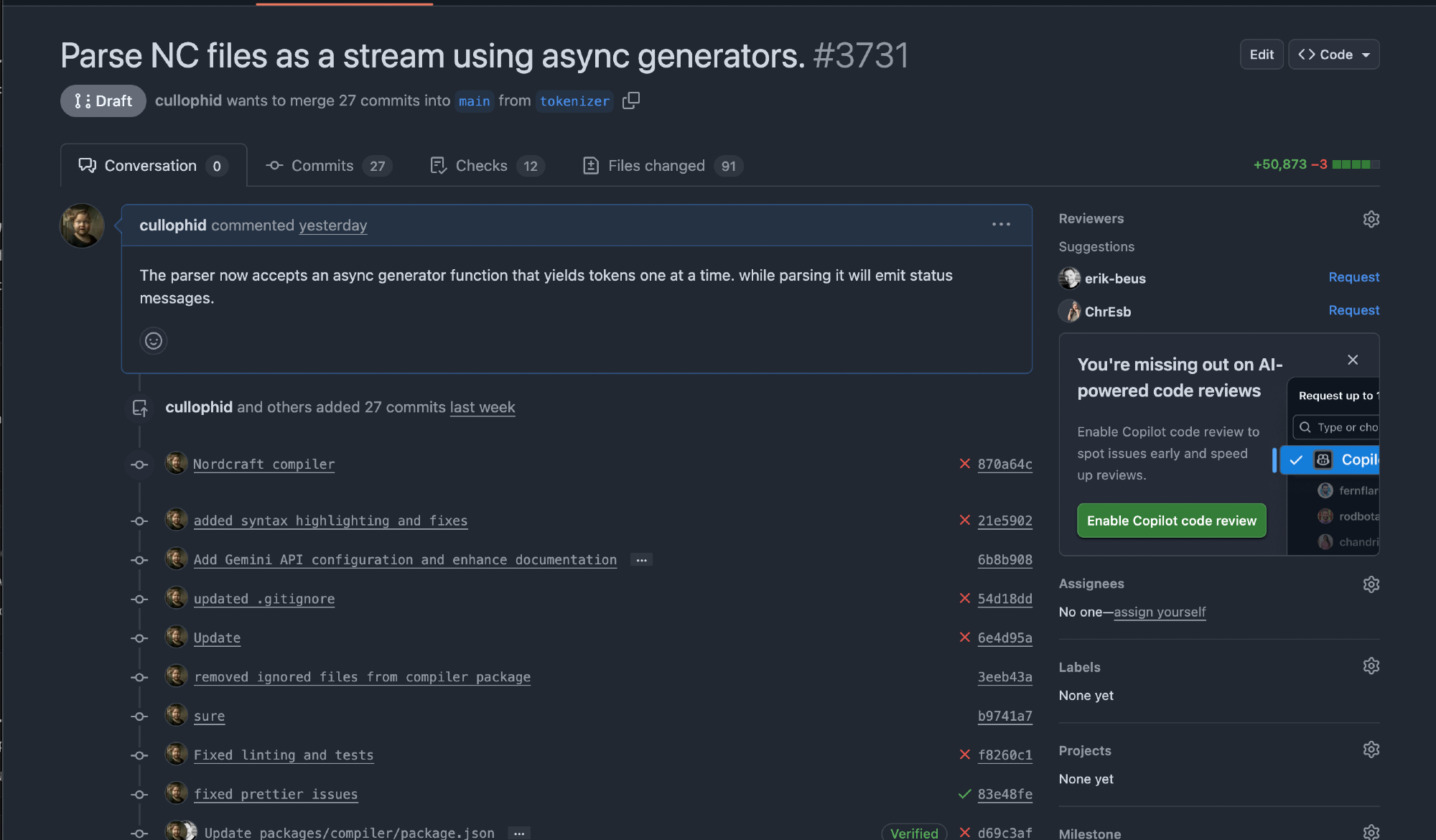Image resolution: width=1436 pixels, height=840 pixels.
Task: Click the assign yourself link
Action: pos(1159,612)
